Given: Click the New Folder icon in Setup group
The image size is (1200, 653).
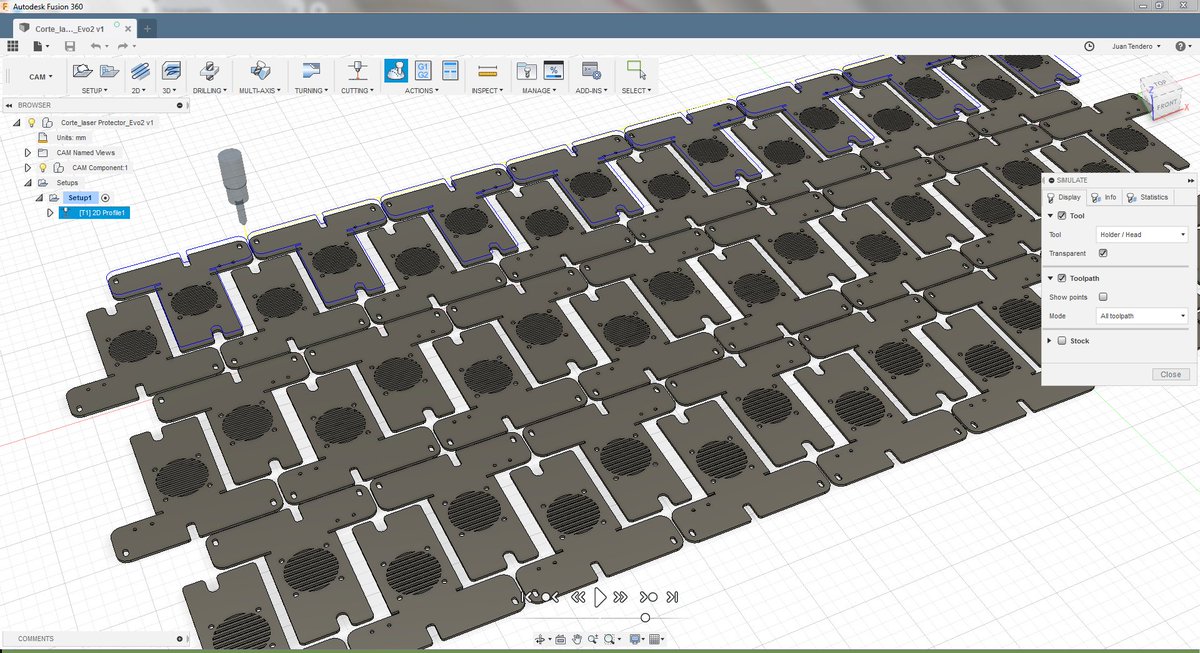Looking at the screenshot, I should [109, 71].
